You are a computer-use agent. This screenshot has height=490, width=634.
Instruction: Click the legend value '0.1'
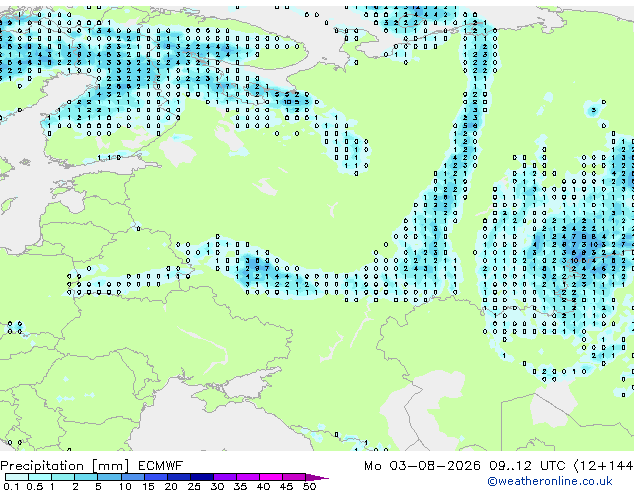pos(11,486)
